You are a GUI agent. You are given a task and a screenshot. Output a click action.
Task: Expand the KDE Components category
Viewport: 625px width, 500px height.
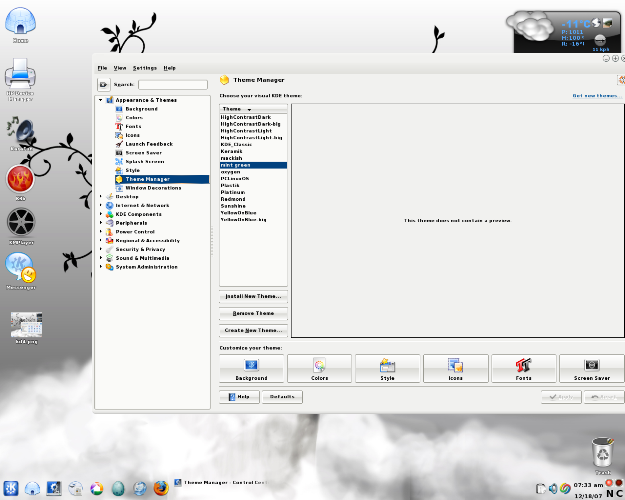click(x=100, y=214)
